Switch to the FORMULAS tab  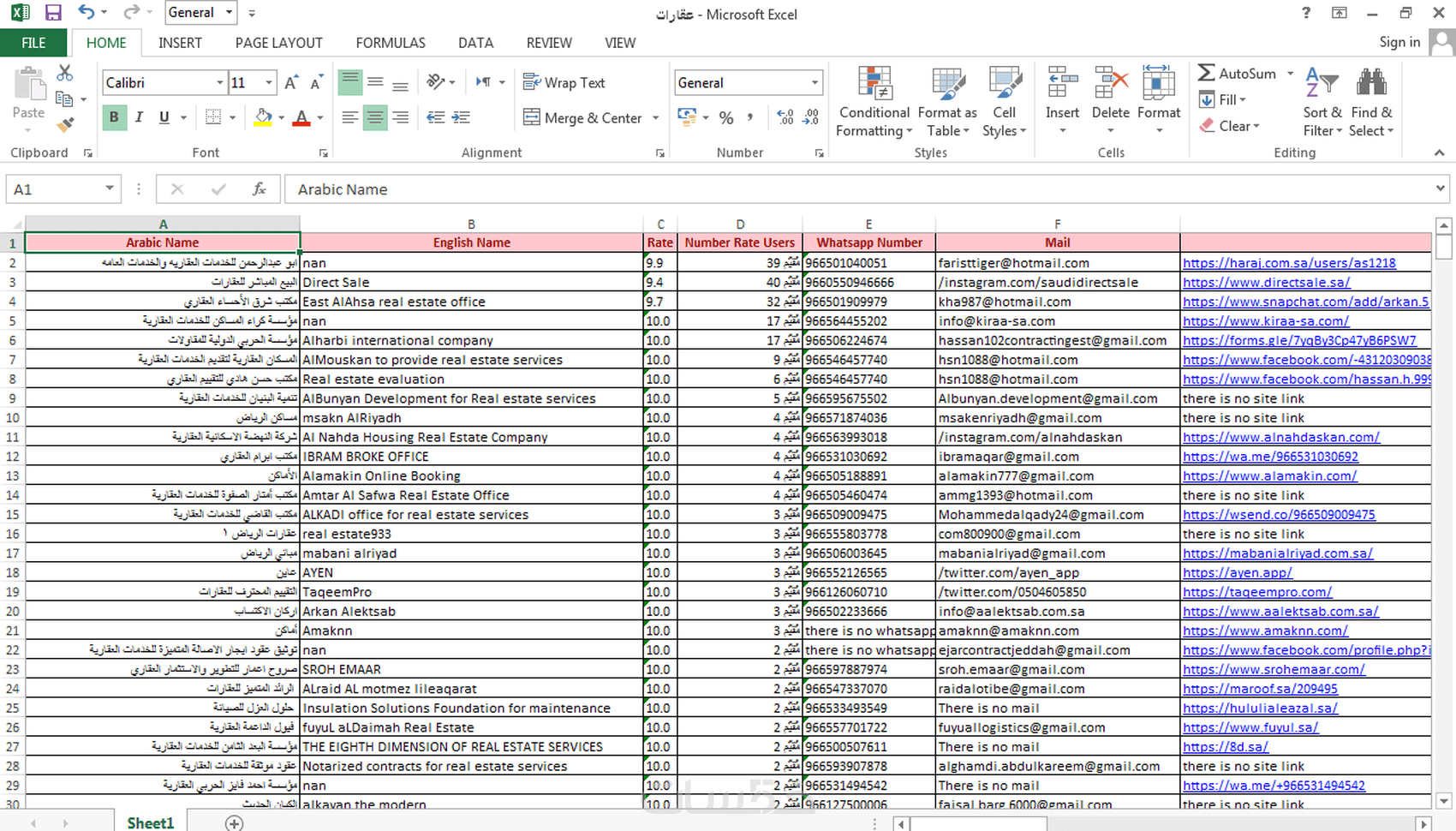(391, 43)
